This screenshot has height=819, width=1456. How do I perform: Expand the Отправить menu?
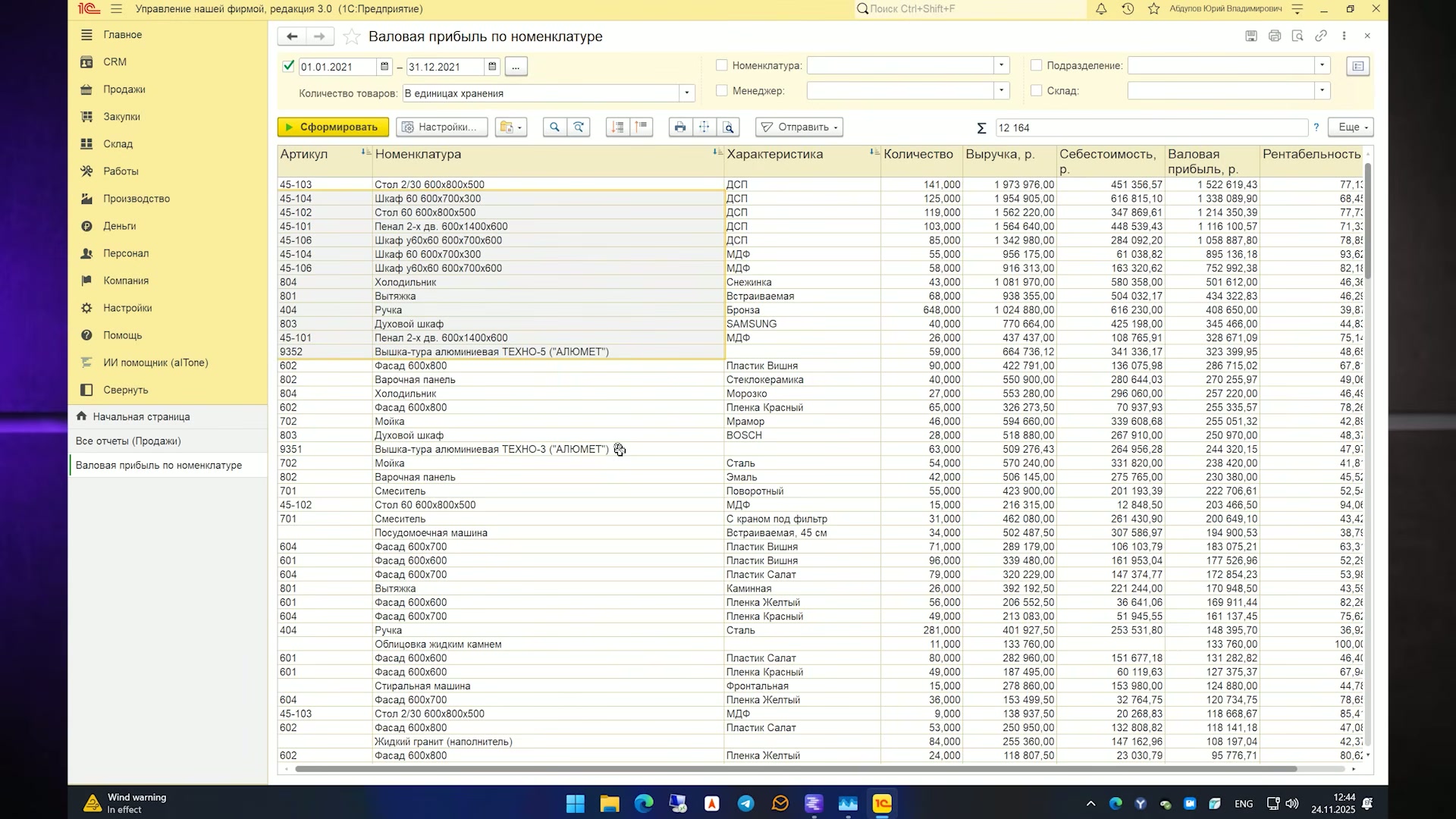point(800,127)
